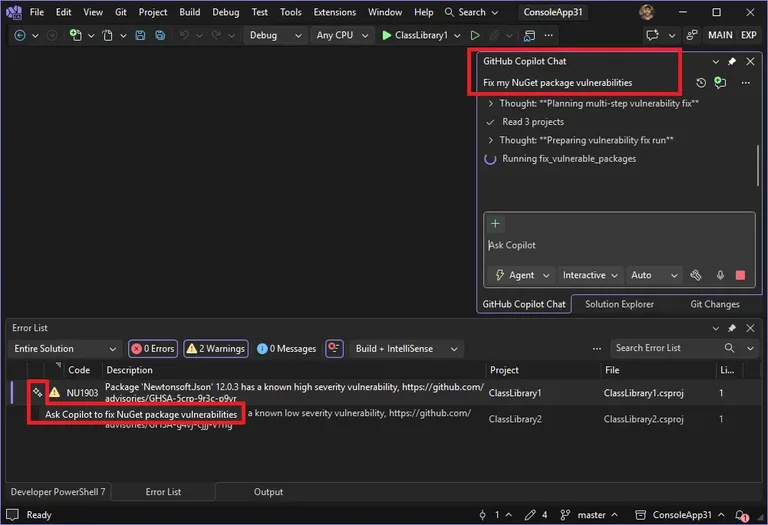Start debugging ClassLibrary1 with the green play button
768x525 pixels.
(x=386, y=35)
